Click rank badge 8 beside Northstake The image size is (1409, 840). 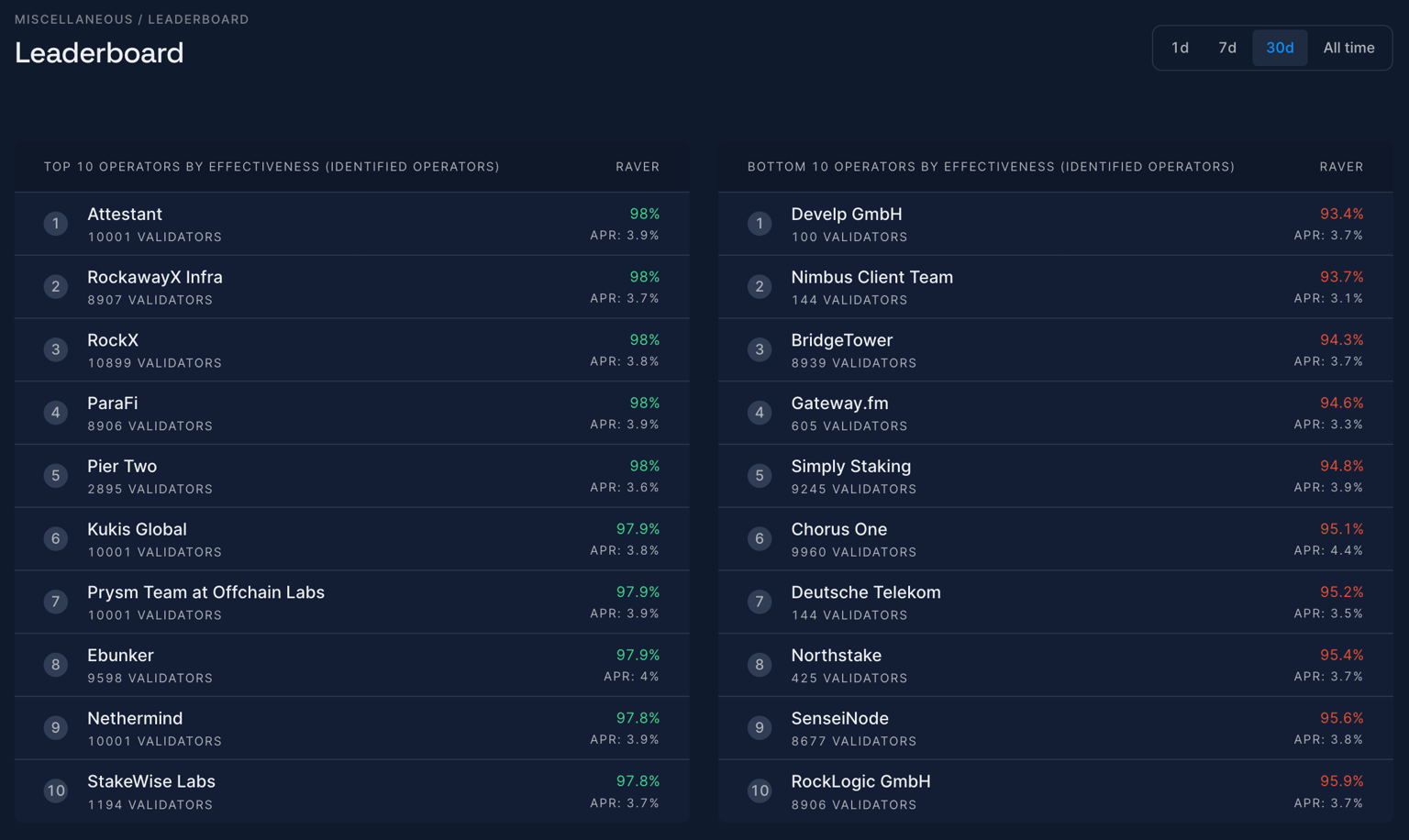[760, 665]
